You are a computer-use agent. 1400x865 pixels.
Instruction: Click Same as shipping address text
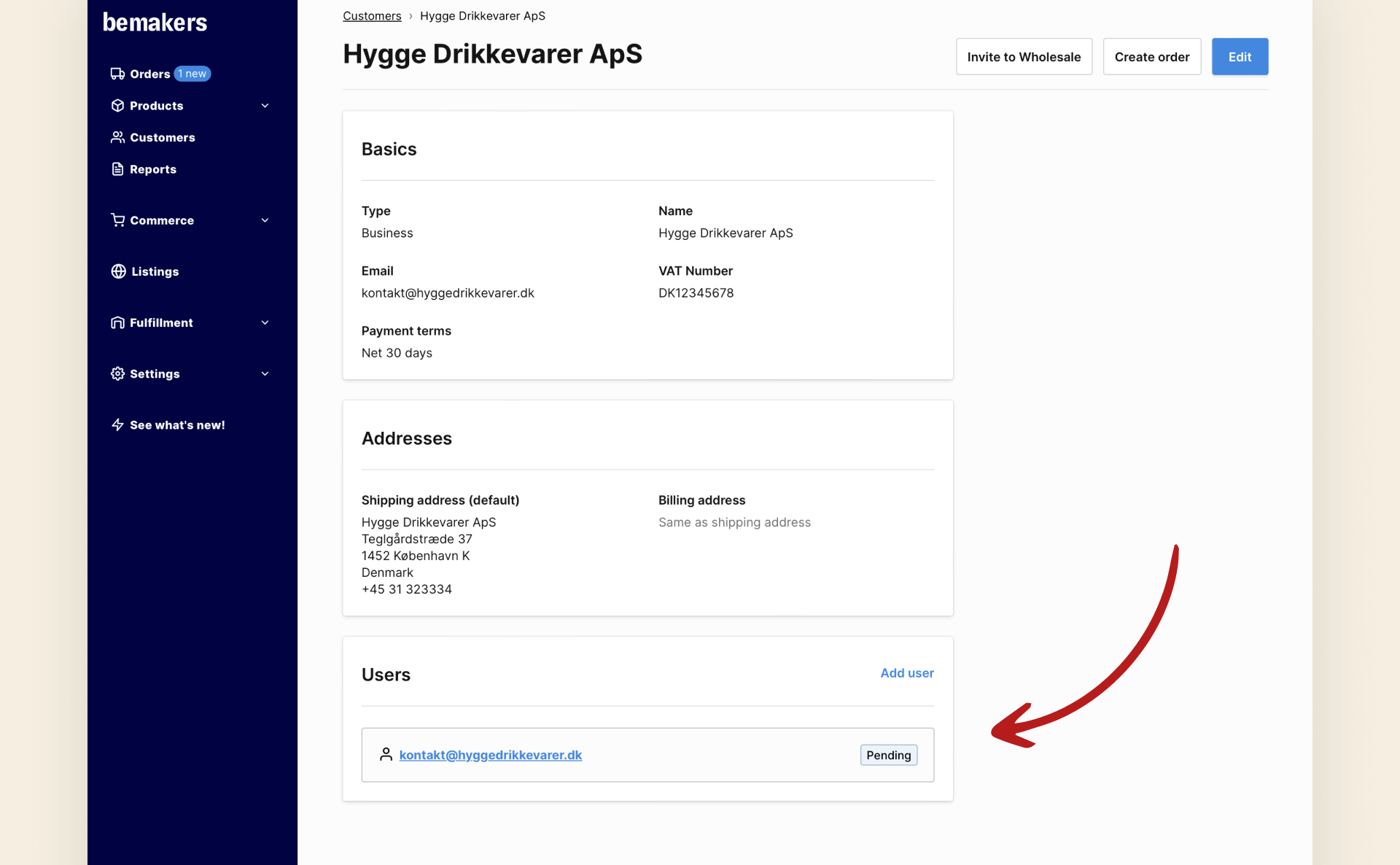[734, 522]
